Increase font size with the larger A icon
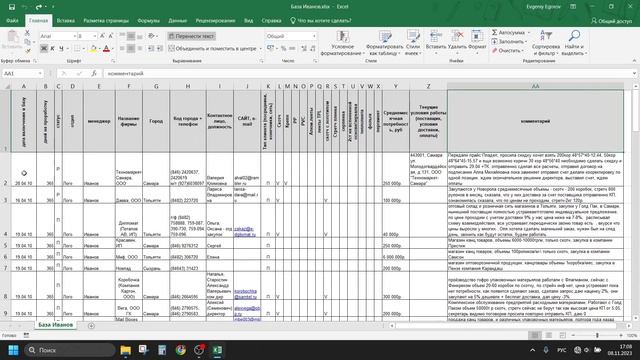Viewport: 640px width, 360px height. coord(102,36)
